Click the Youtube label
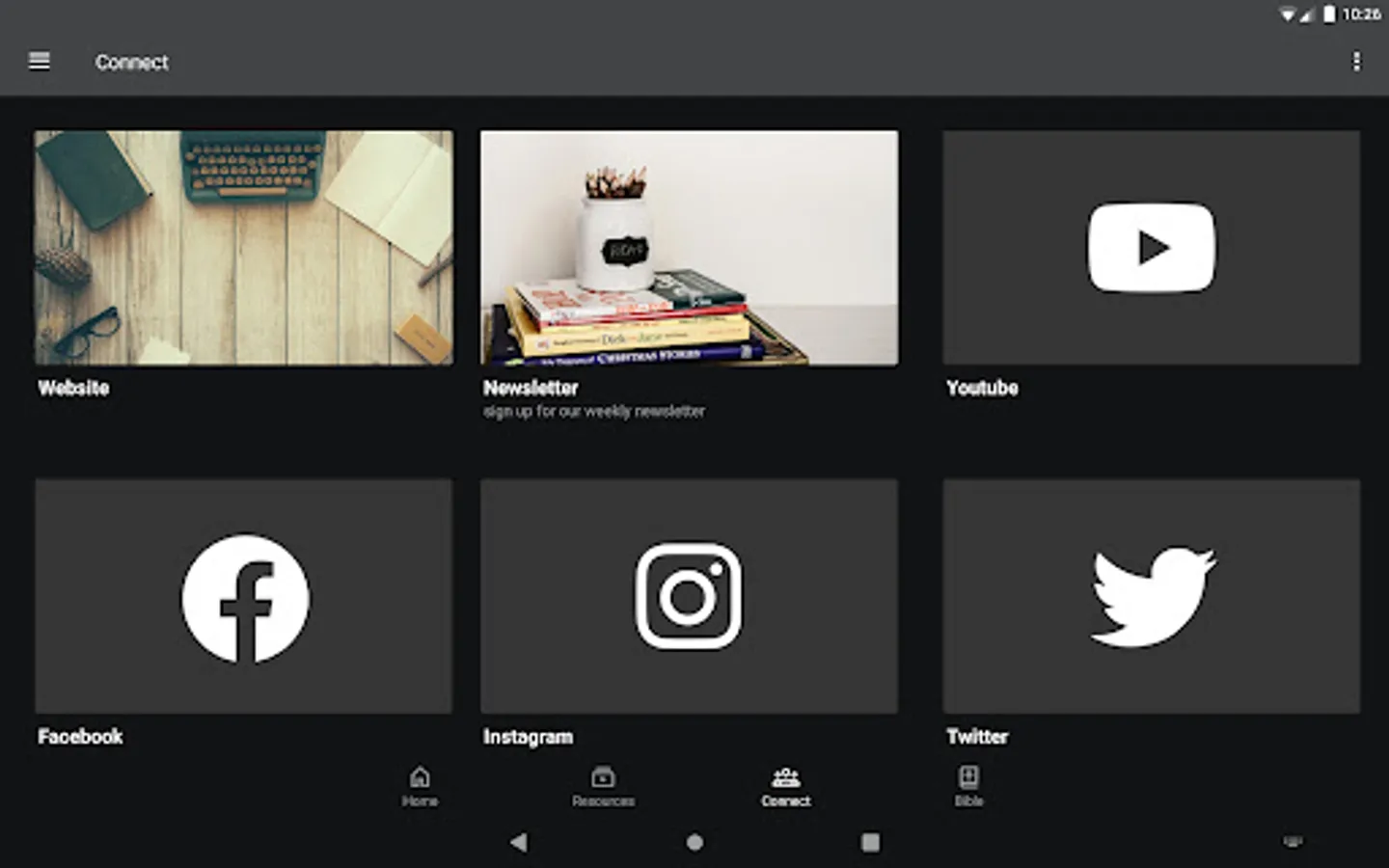The image size is (1389, 868). [x=982, y=388]
